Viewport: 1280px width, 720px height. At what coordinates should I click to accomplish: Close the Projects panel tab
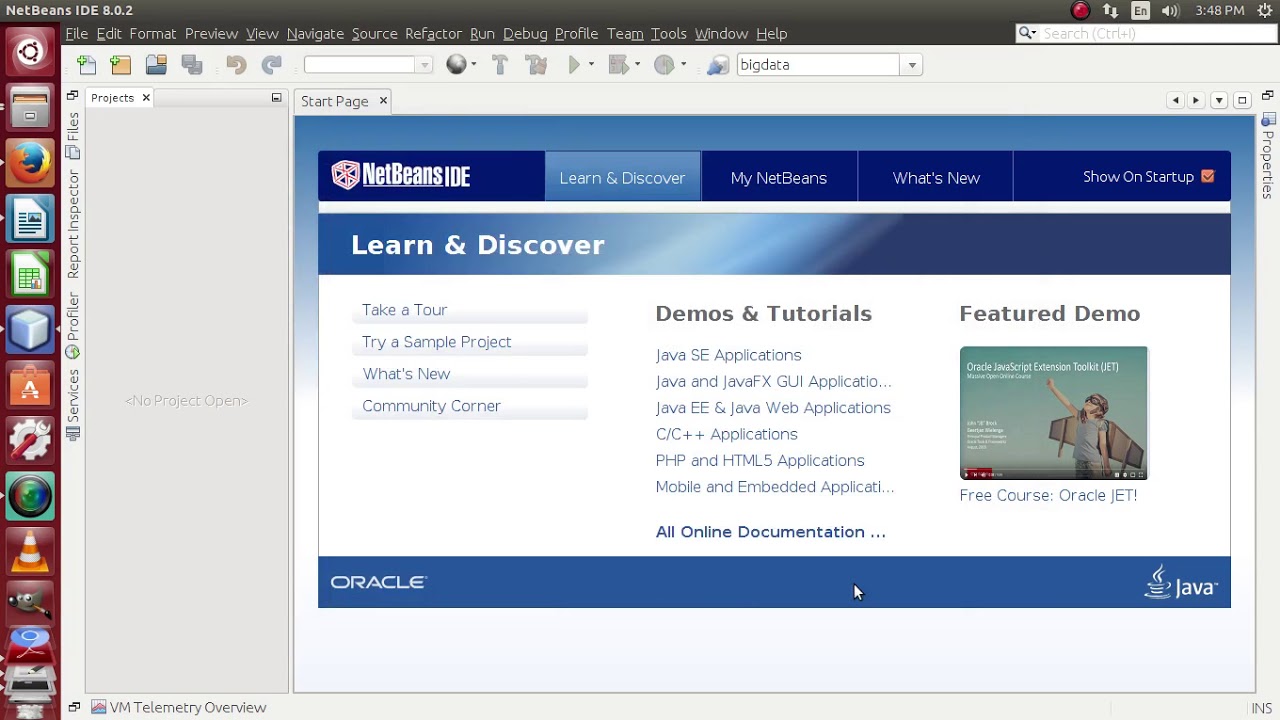[x=145, y=98]
